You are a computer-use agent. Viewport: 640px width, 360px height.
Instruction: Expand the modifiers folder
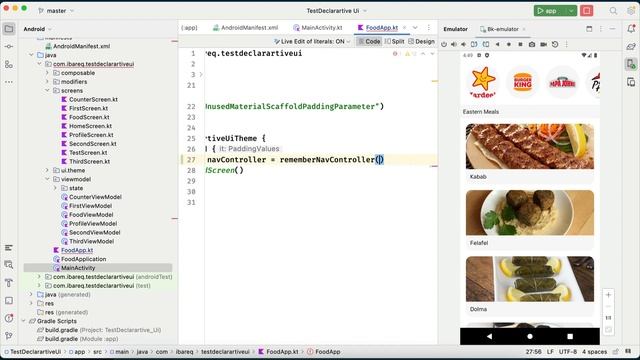(x=47, y=82)
